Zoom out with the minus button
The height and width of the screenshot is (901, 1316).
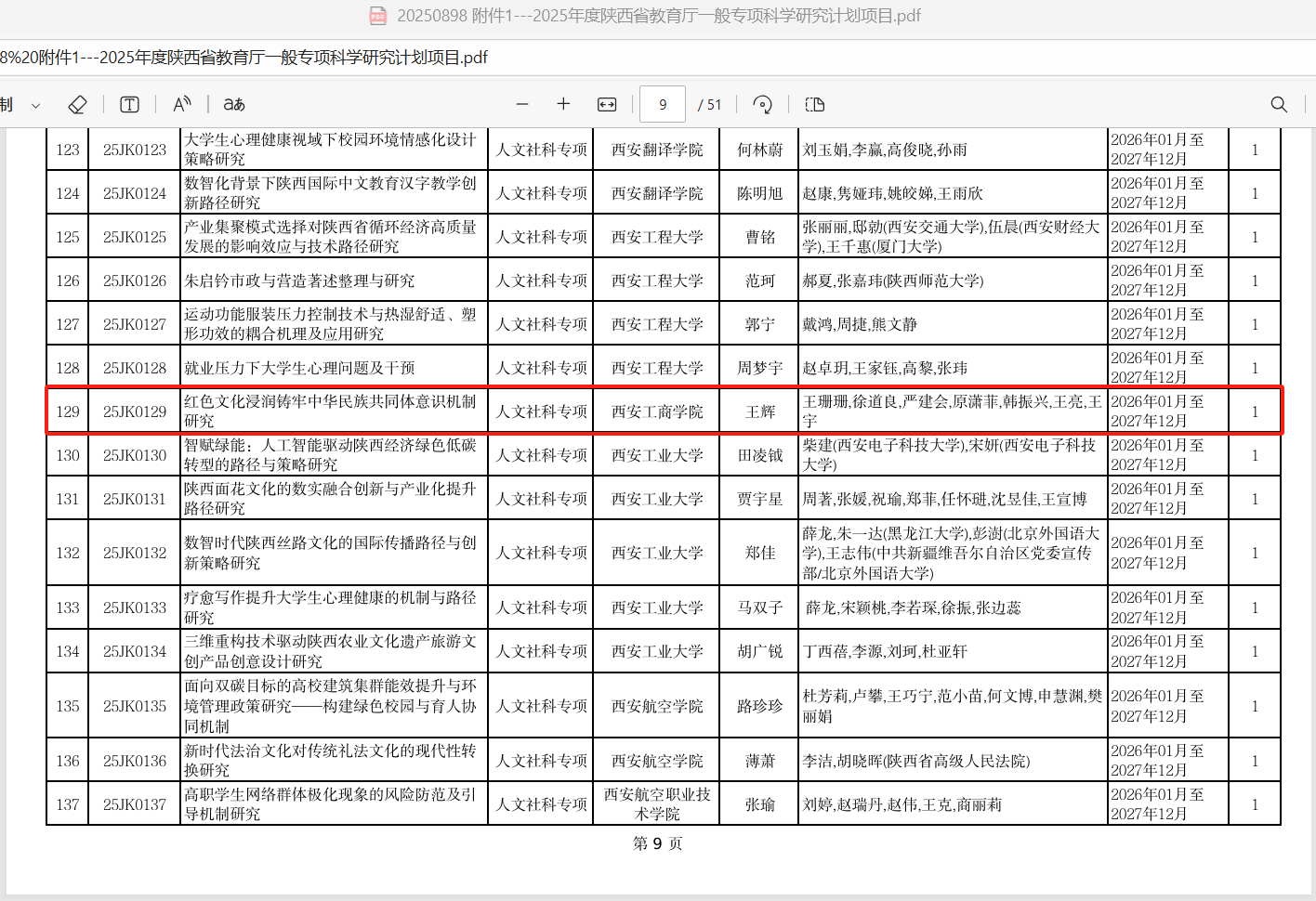[x=522, y=105]
